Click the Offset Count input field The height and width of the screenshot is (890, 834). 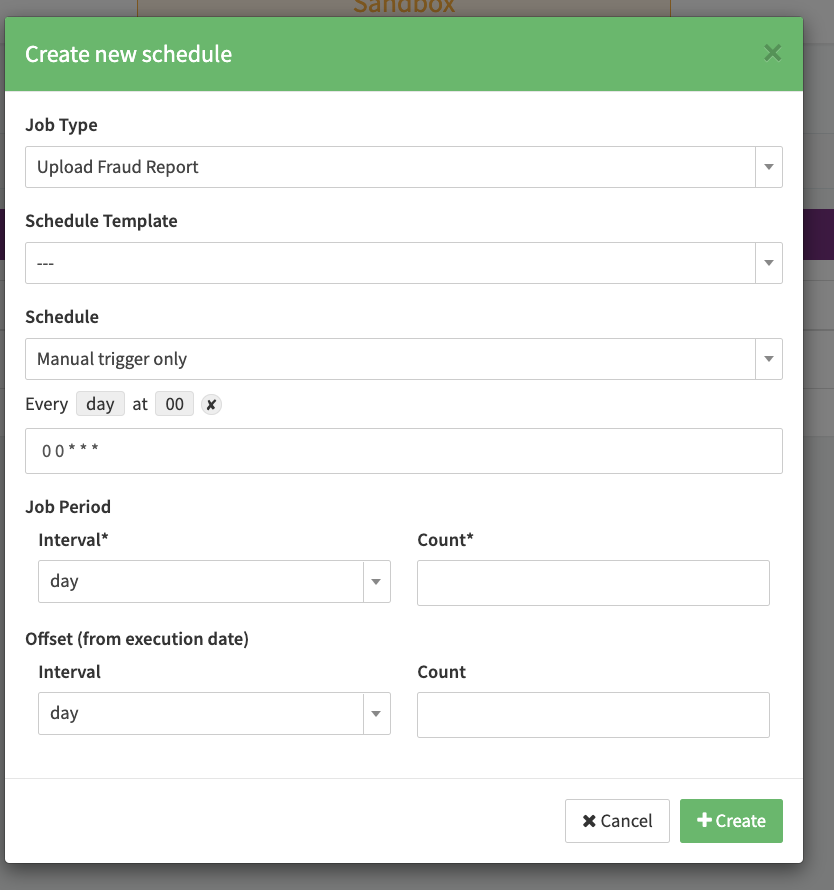[593, 715]
